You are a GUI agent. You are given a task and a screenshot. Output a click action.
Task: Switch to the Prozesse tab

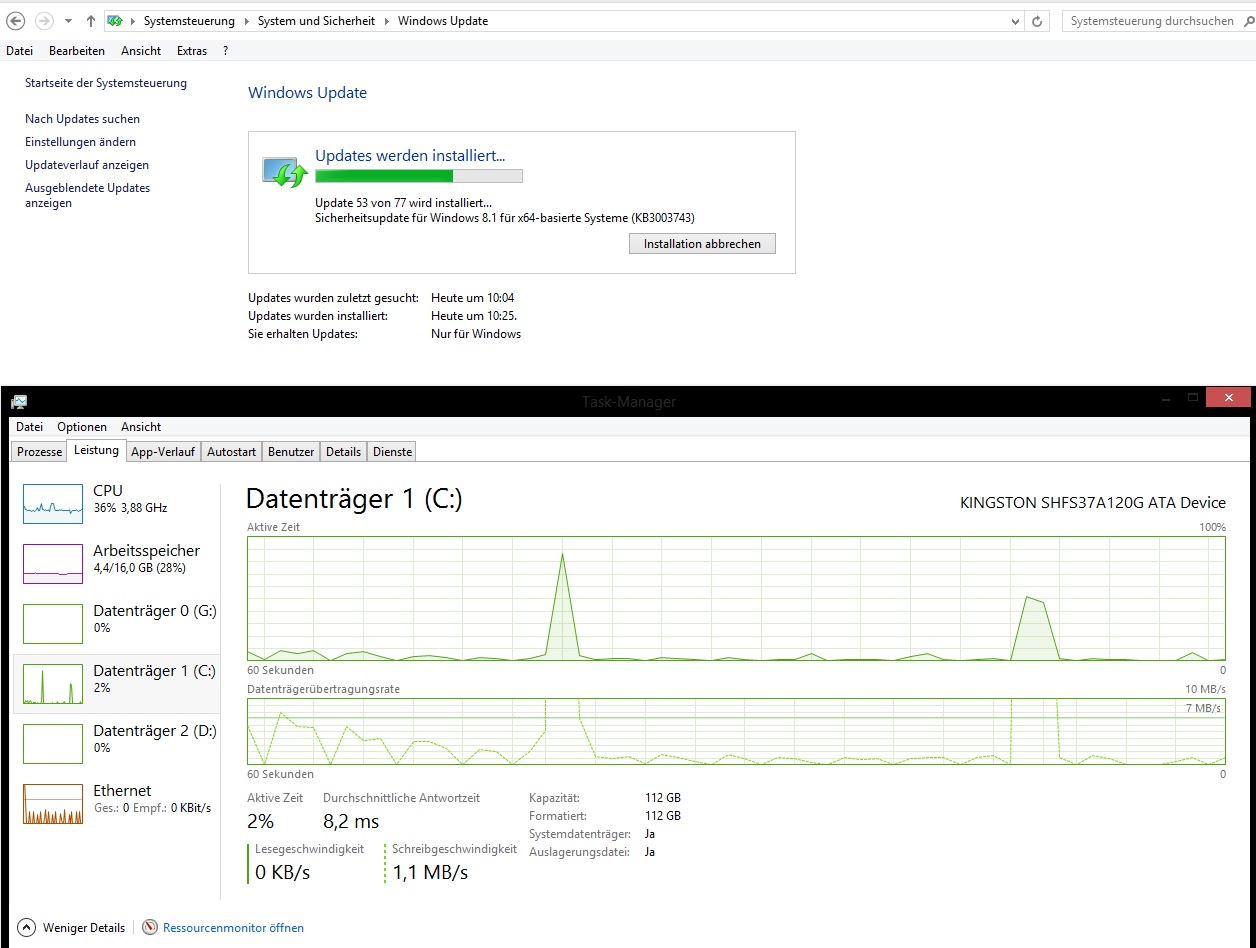click(x=40, y=452)
